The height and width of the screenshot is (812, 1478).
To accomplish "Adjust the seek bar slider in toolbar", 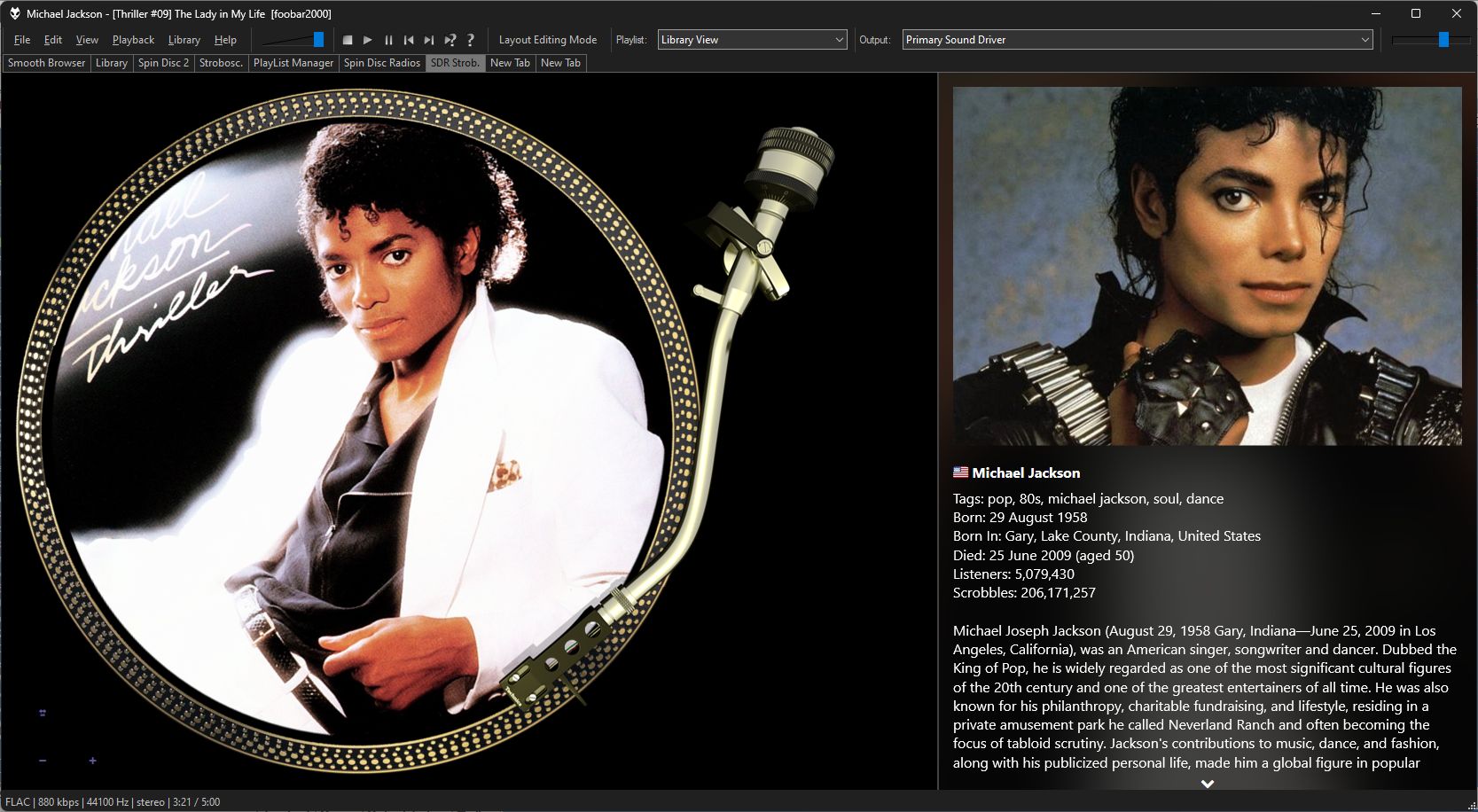I will [293, 40].
